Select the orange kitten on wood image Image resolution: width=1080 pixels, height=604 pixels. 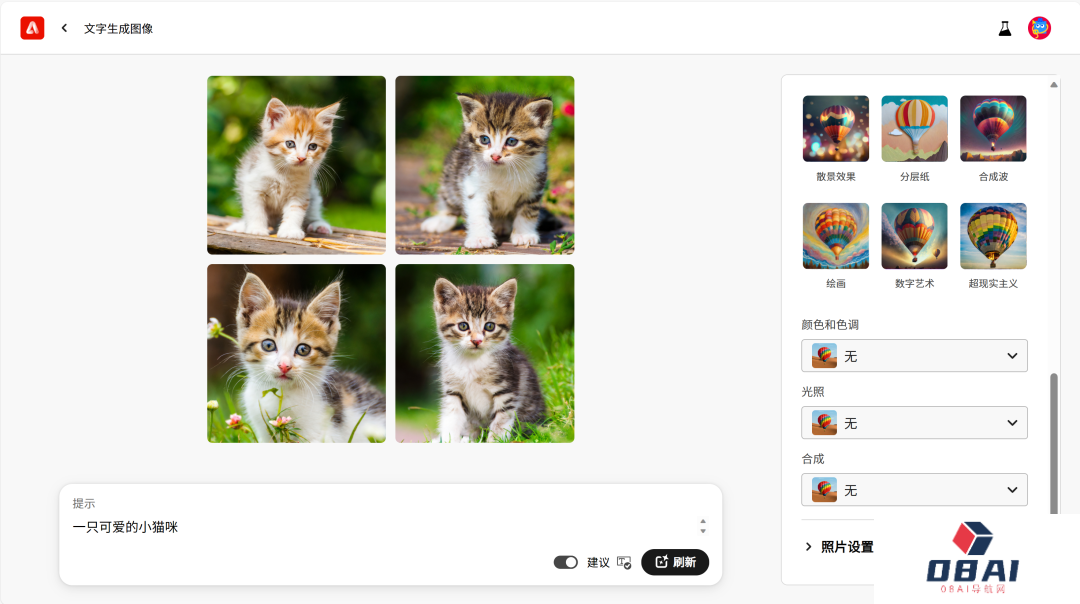296,165
